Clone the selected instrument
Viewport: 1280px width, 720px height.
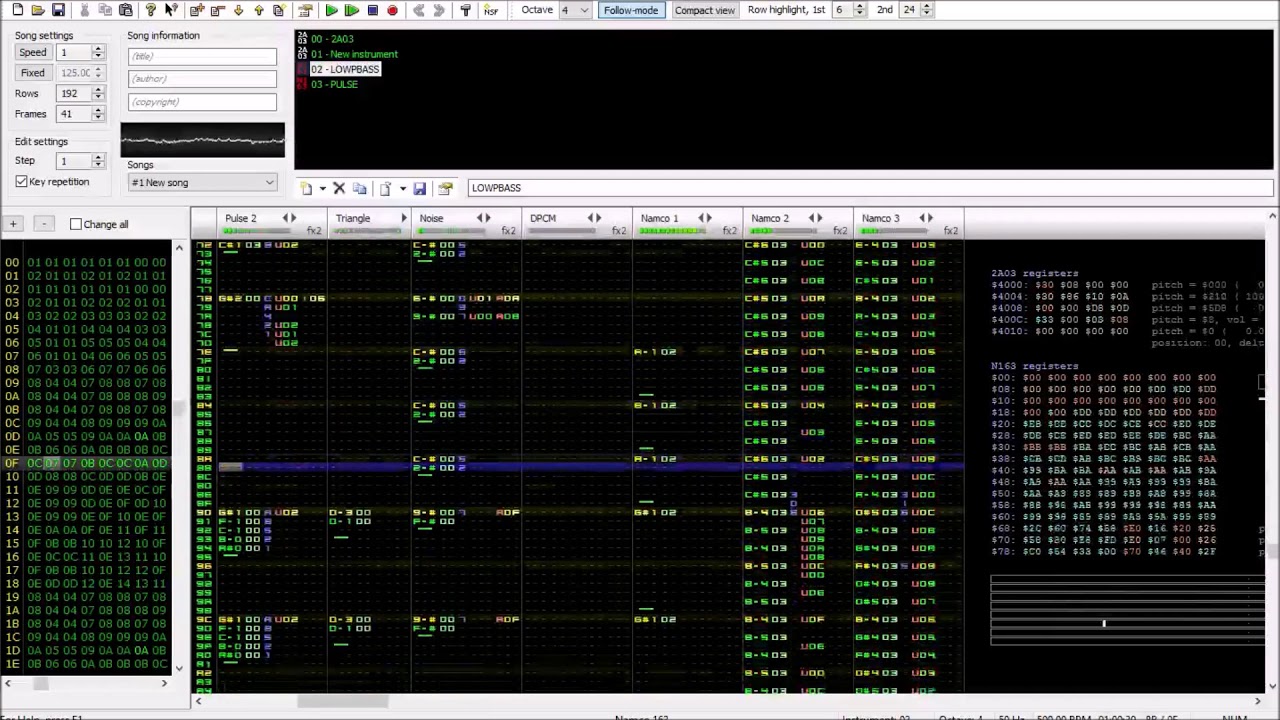359,188
